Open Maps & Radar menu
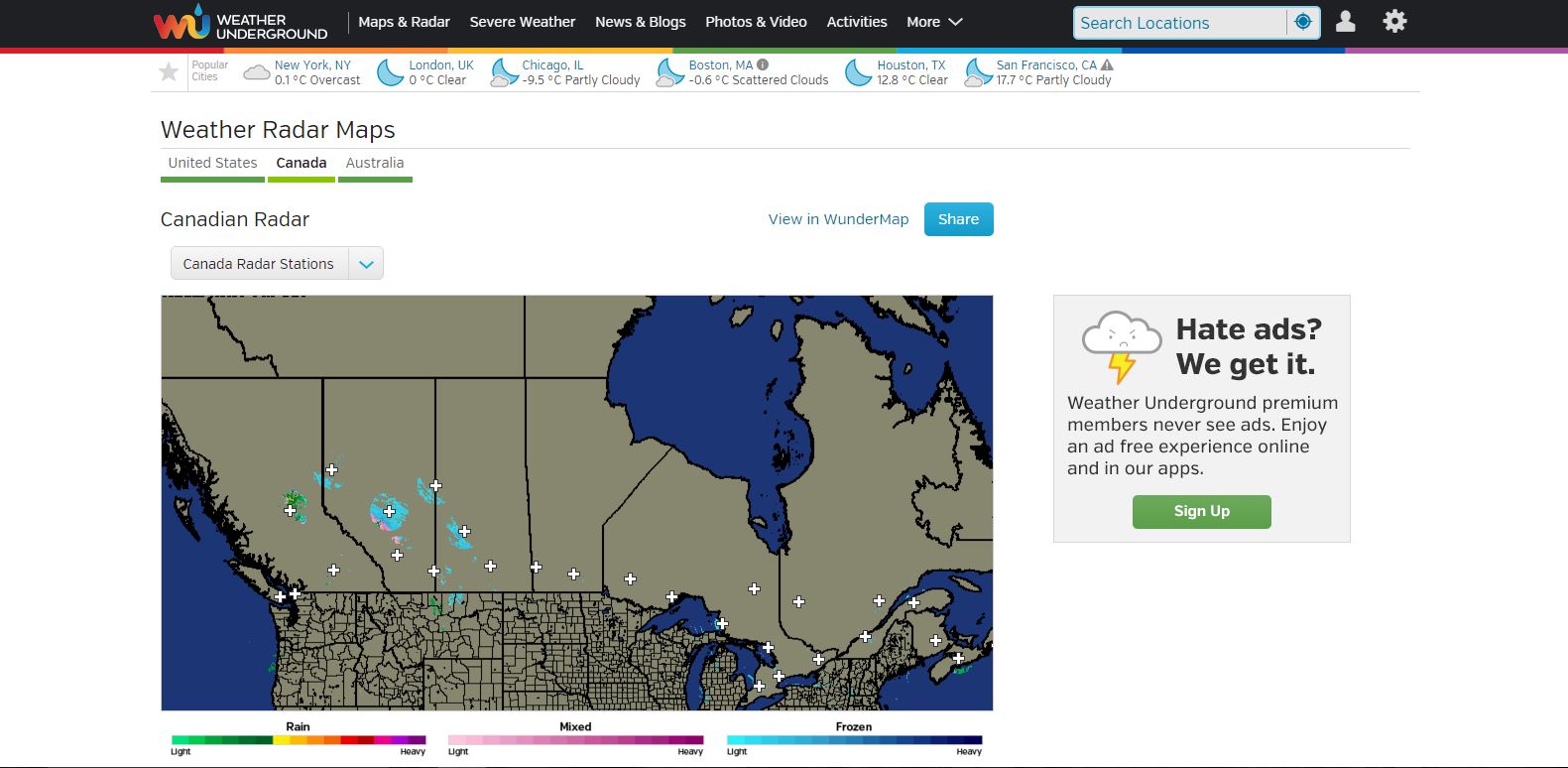 click(x=404, y=22)
